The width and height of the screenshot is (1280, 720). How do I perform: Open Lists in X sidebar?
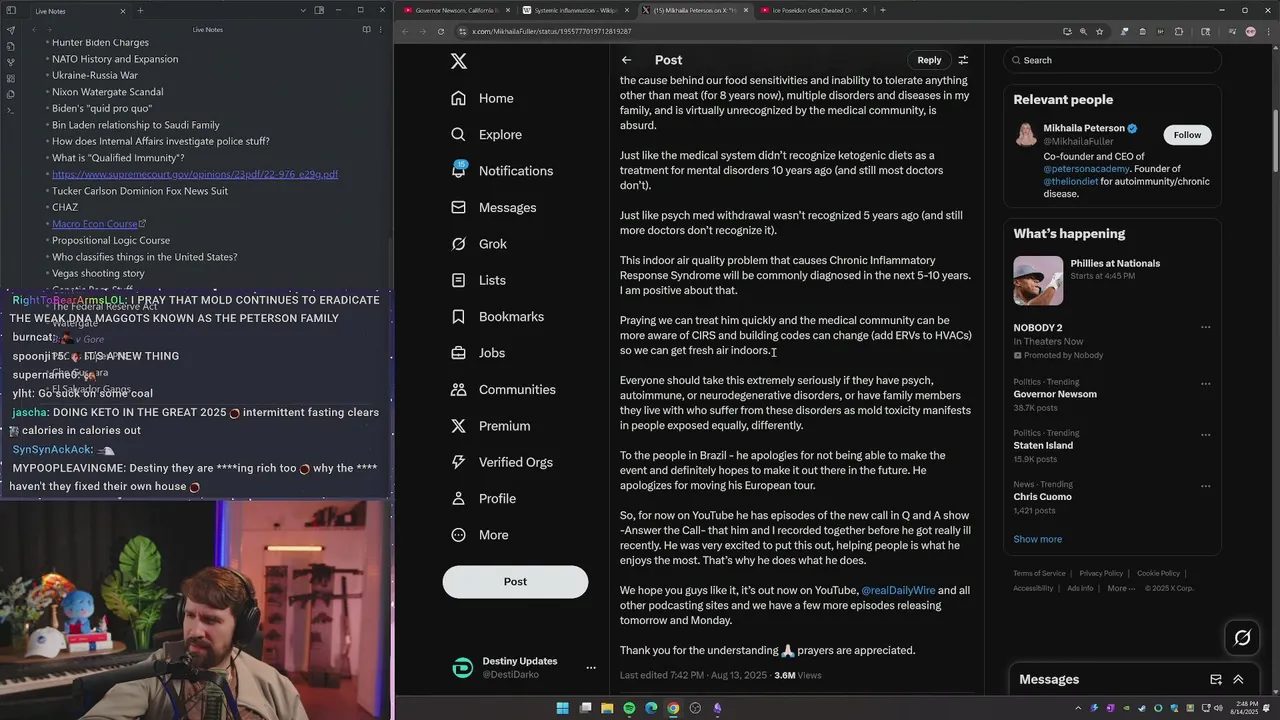(x=478, y=280)
